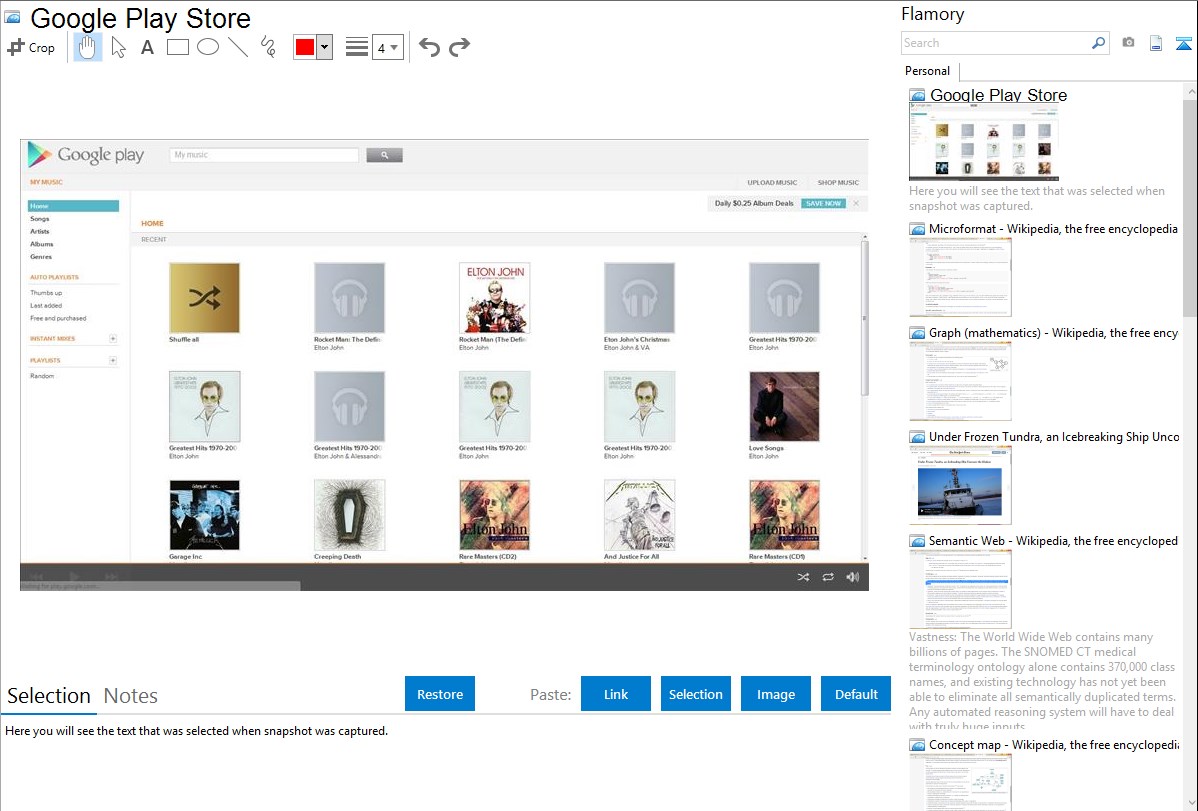The image size is (1198, 811).
Task: Click the line thickness icon
Action: [357, 47]
